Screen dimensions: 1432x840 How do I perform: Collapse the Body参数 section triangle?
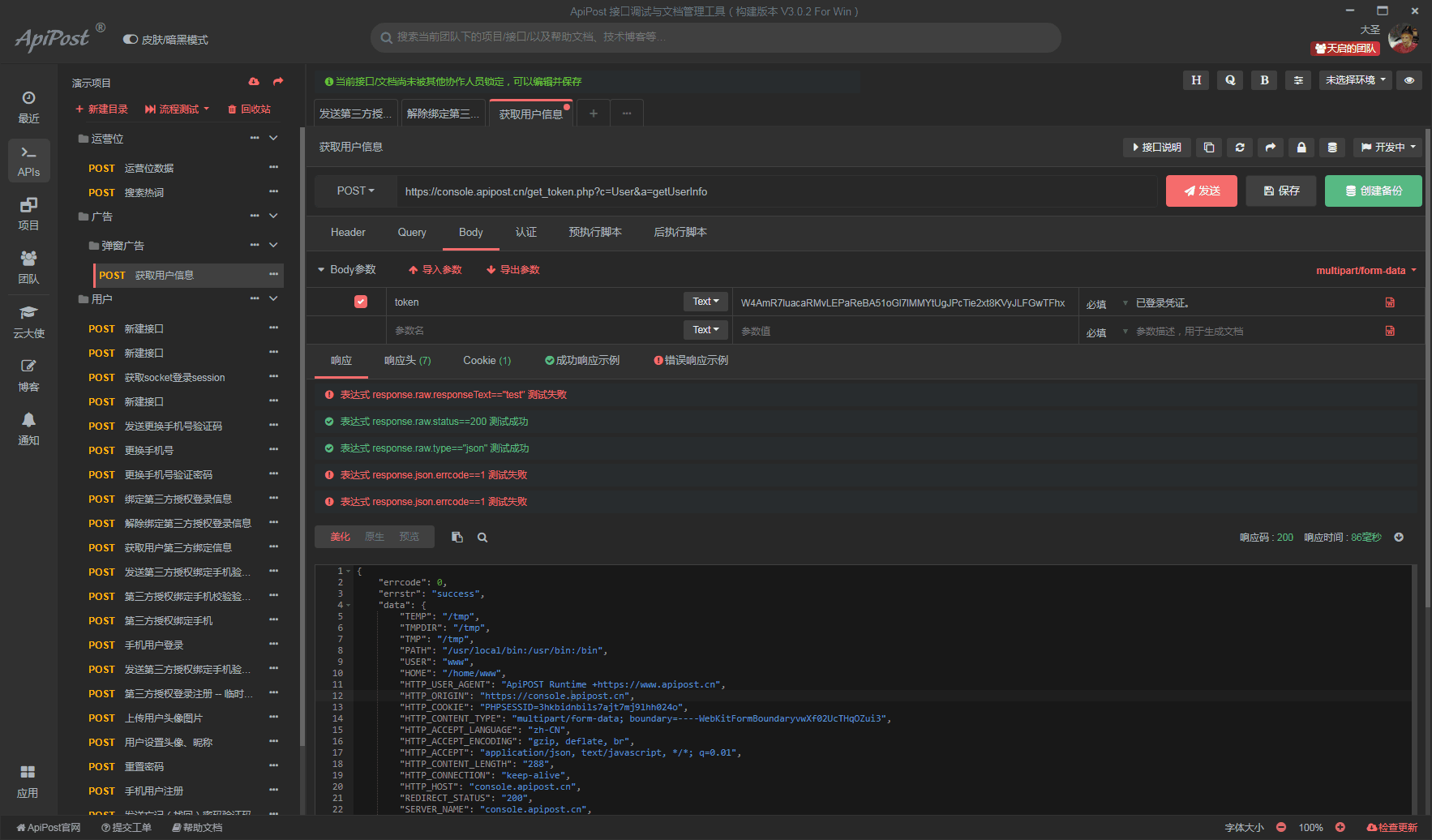(321, 270)
